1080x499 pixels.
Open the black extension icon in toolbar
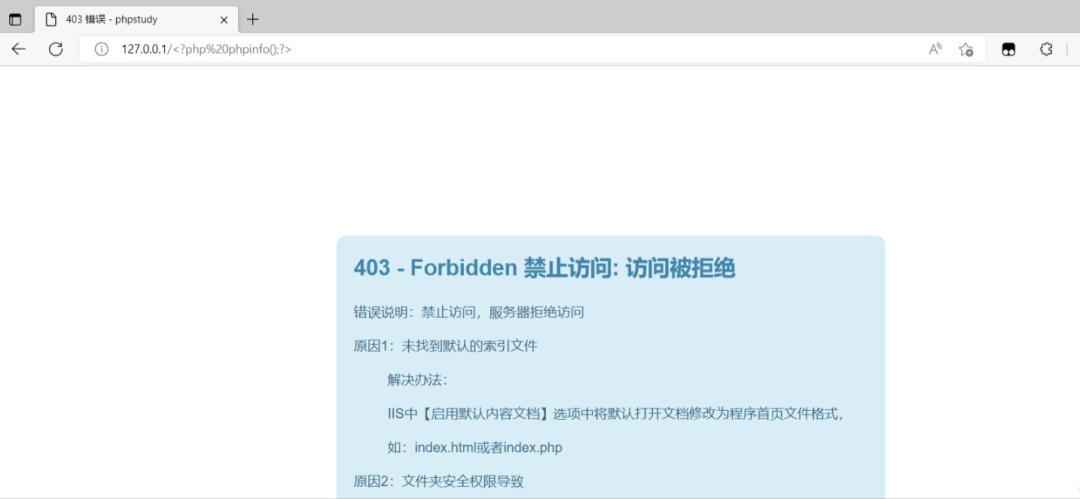[x=1008, y=49]
